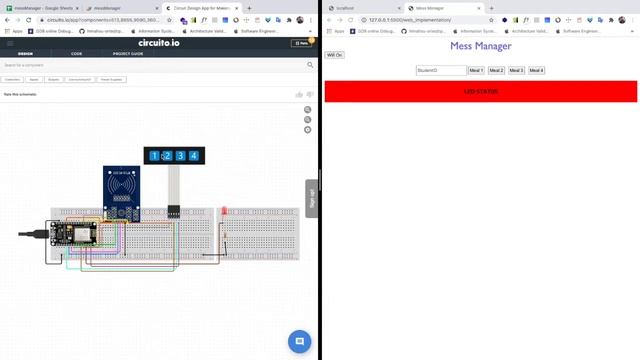The width and height of the screenshot is (640, 360).
Task: Filter components by Controllers
Action: tap(12, 80)
